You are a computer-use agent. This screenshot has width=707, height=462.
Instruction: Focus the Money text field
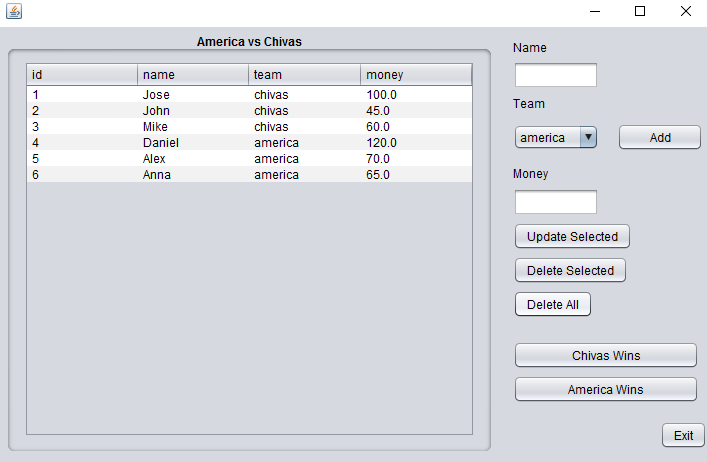[556, 202]
